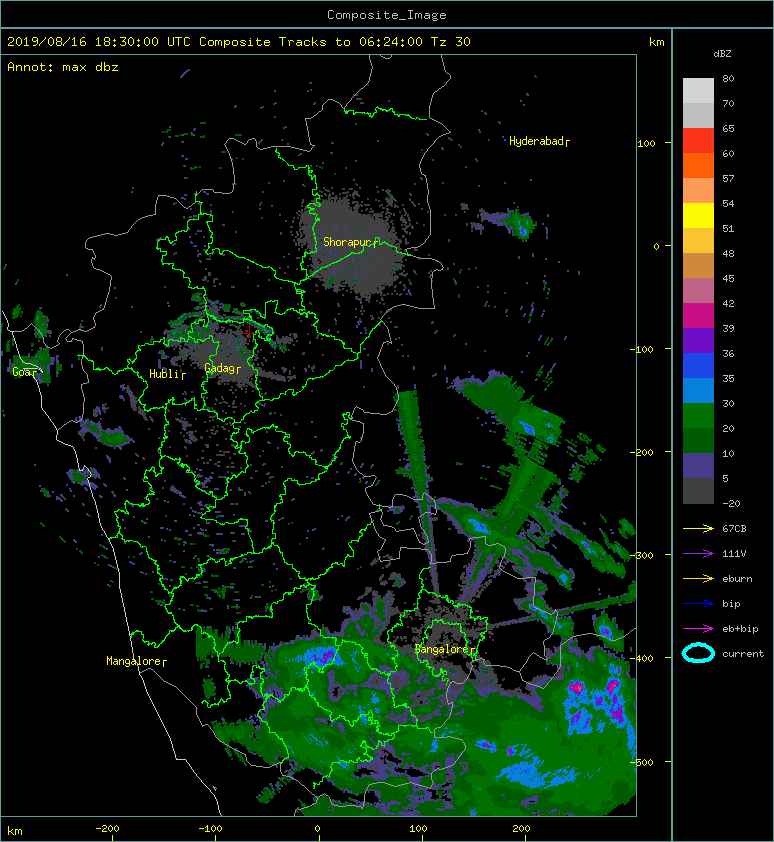Click the '111V' legend label
The image size is (774, 842).
[x=734, y=554]
